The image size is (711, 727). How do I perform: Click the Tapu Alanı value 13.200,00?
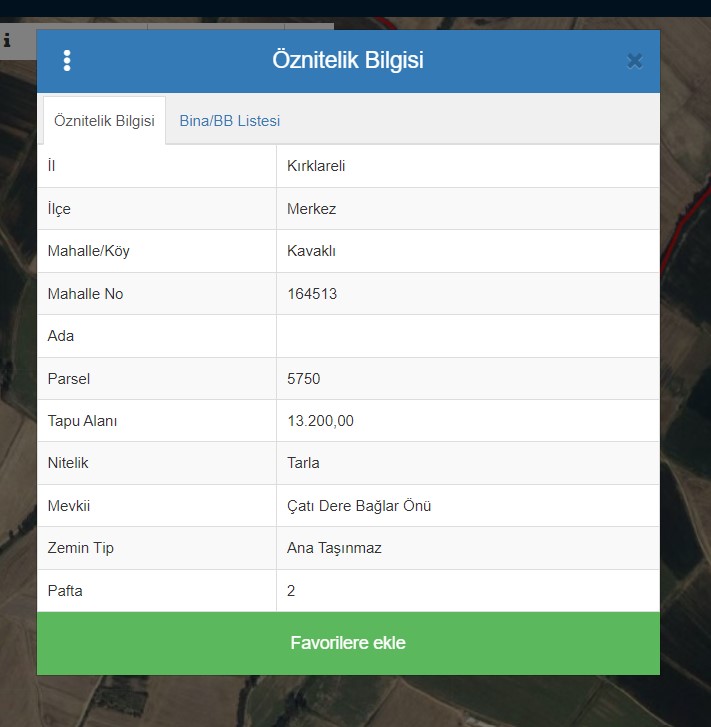point(320,421)
